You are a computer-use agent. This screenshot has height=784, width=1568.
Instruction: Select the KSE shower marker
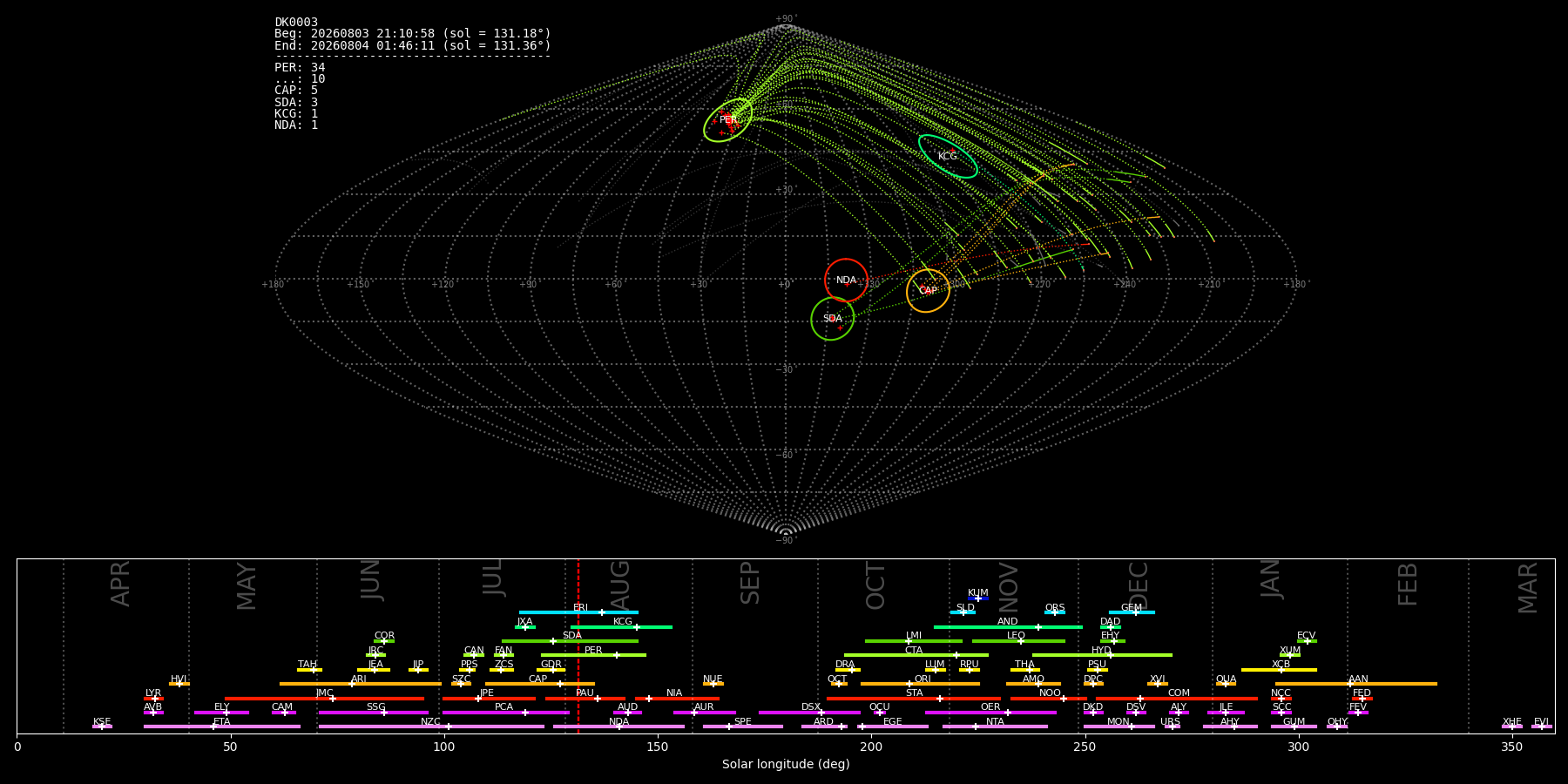point(102,727)
